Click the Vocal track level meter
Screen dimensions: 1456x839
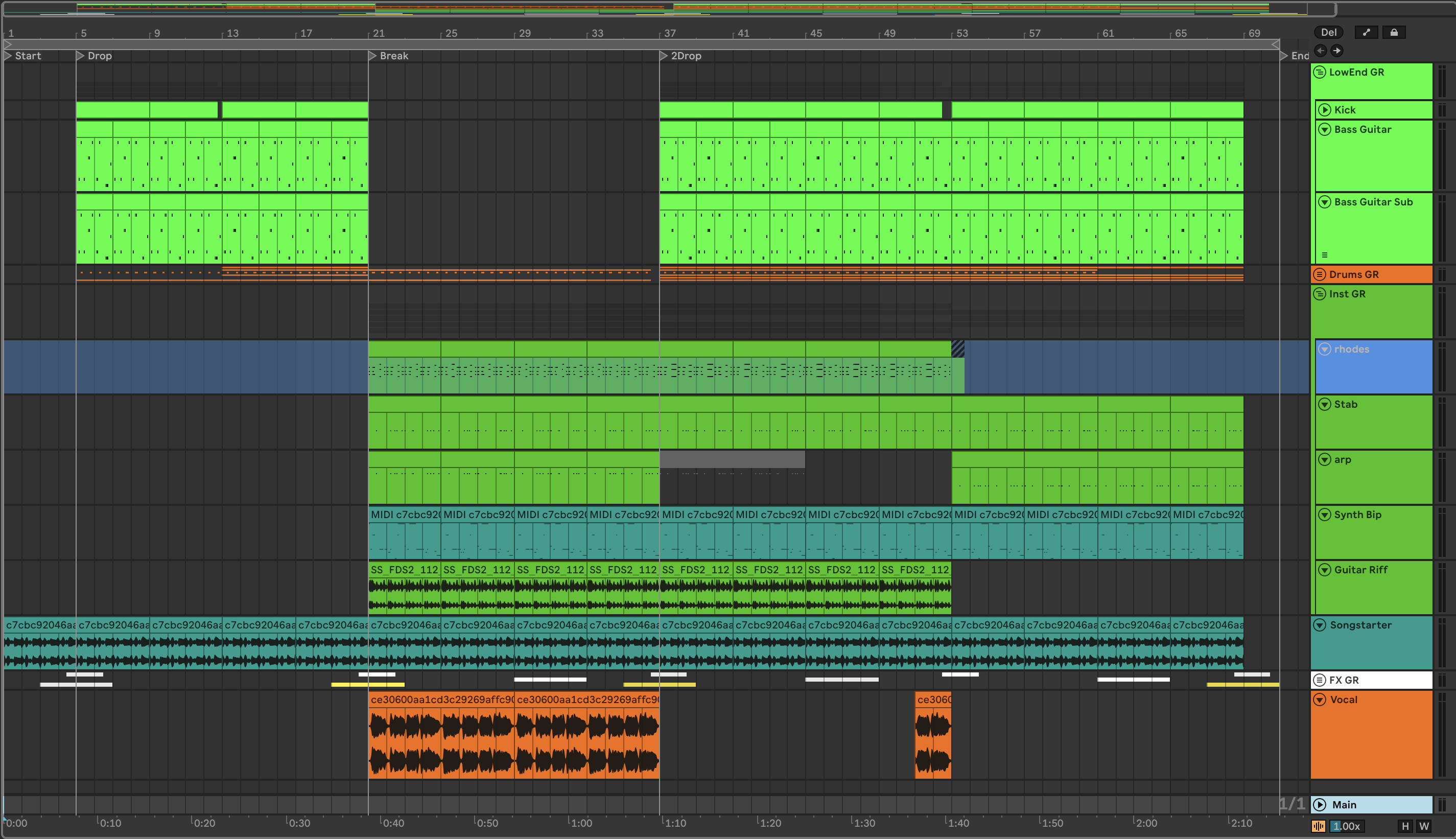coord(1442,735)
